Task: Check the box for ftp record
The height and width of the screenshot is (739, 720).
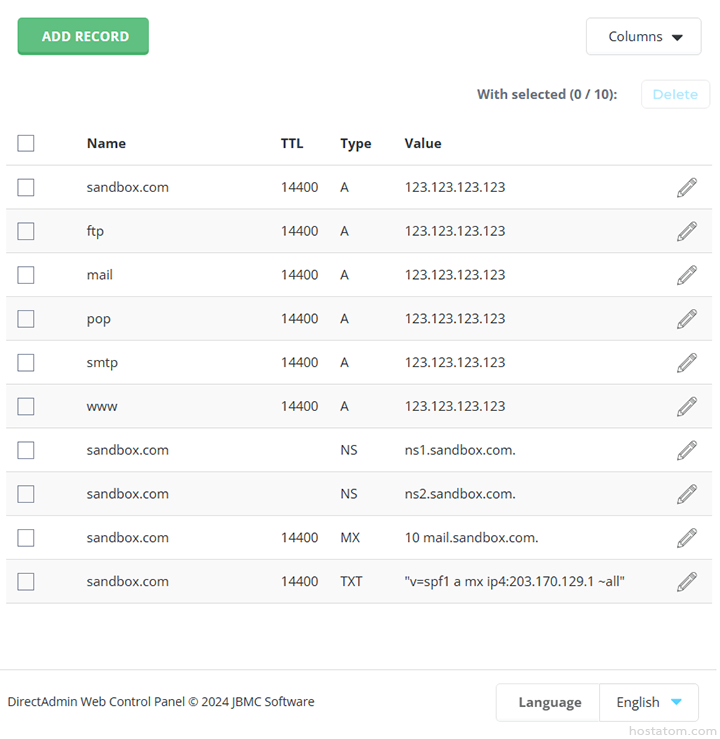Action: 26,231
